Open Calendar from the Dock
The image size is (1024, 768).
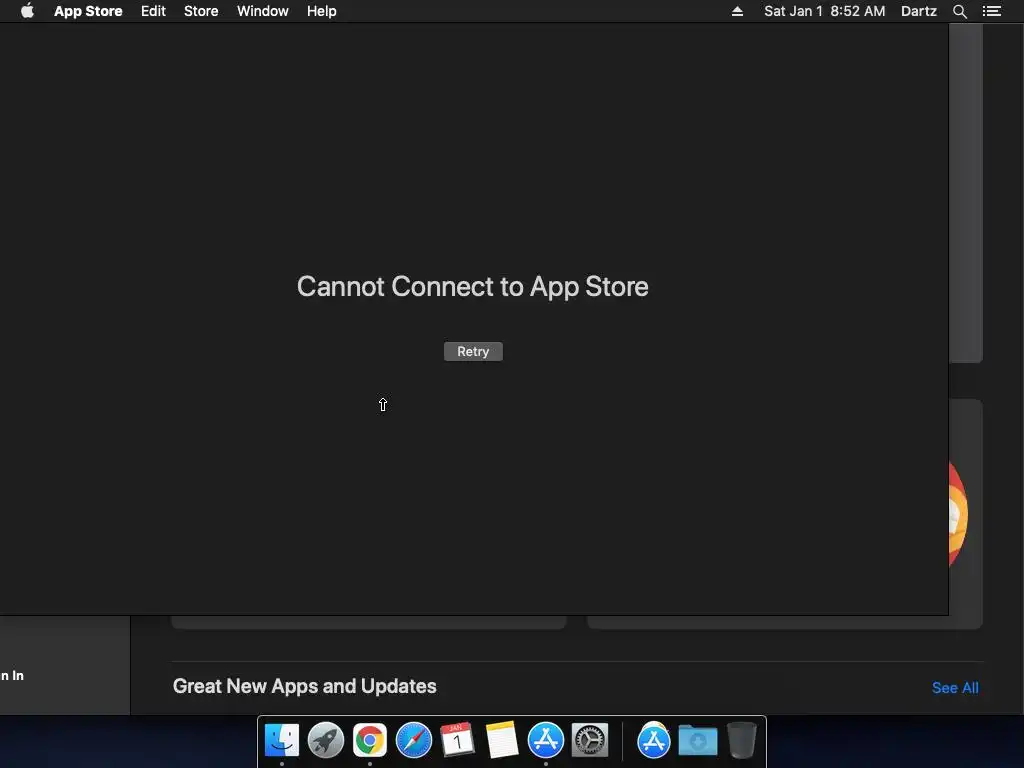(x=458, y=741)
